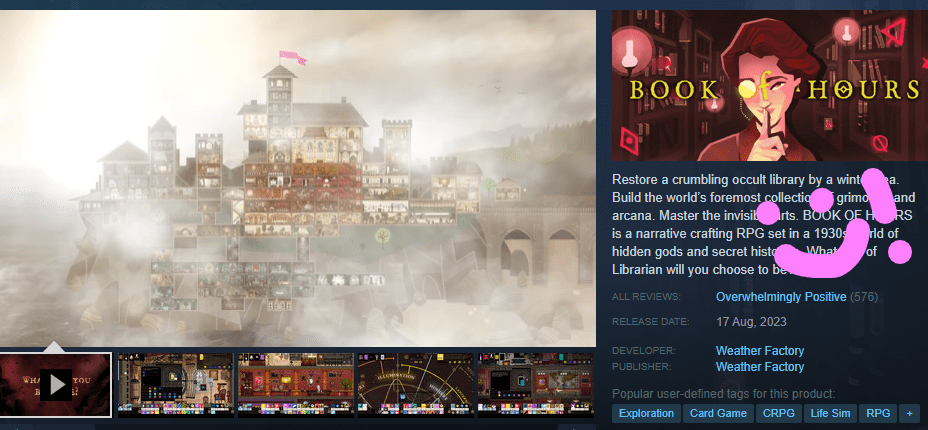Select the red library room screenshot thumbnail
The height and width of the screenshot is (430, 928).
(x=295, y=385)
